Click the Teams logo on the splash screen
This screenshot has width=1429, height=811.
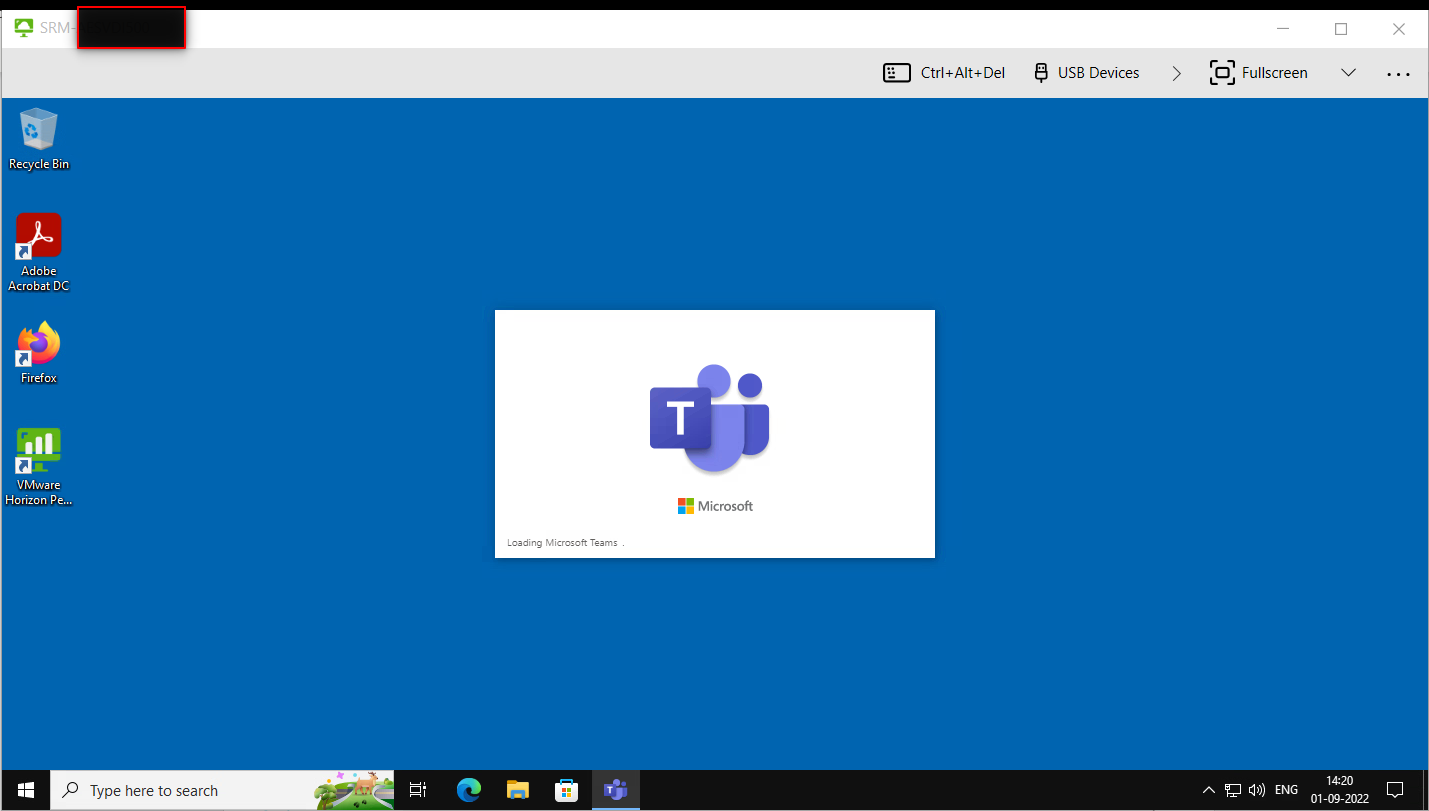709,418
